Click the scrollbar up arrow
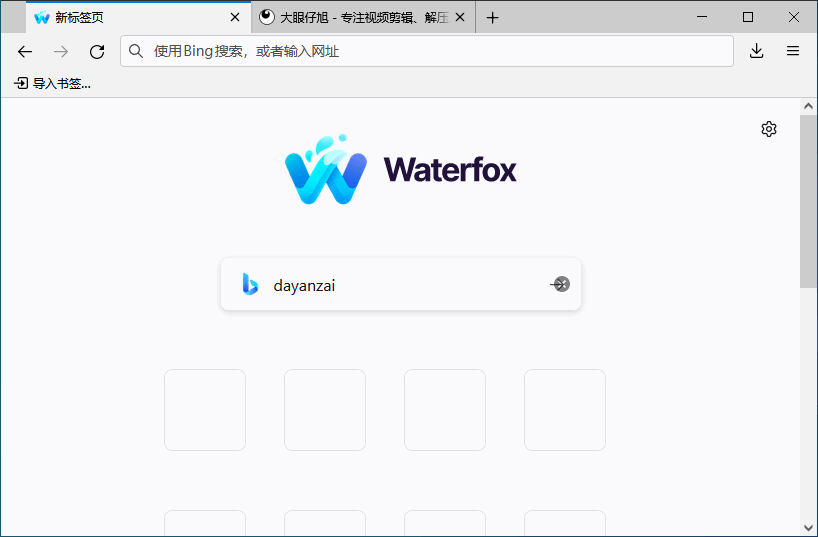818x537 pixels. click(808, 106)
